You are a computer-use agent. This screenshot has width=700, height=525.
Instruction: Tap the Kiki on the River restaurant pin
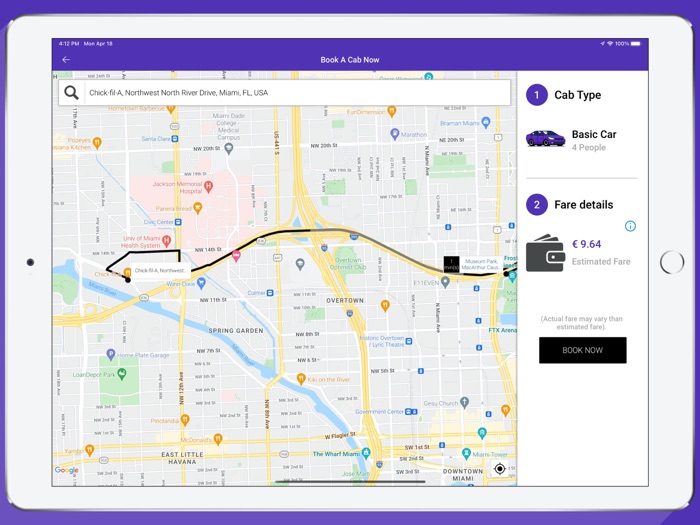point(301,379)
